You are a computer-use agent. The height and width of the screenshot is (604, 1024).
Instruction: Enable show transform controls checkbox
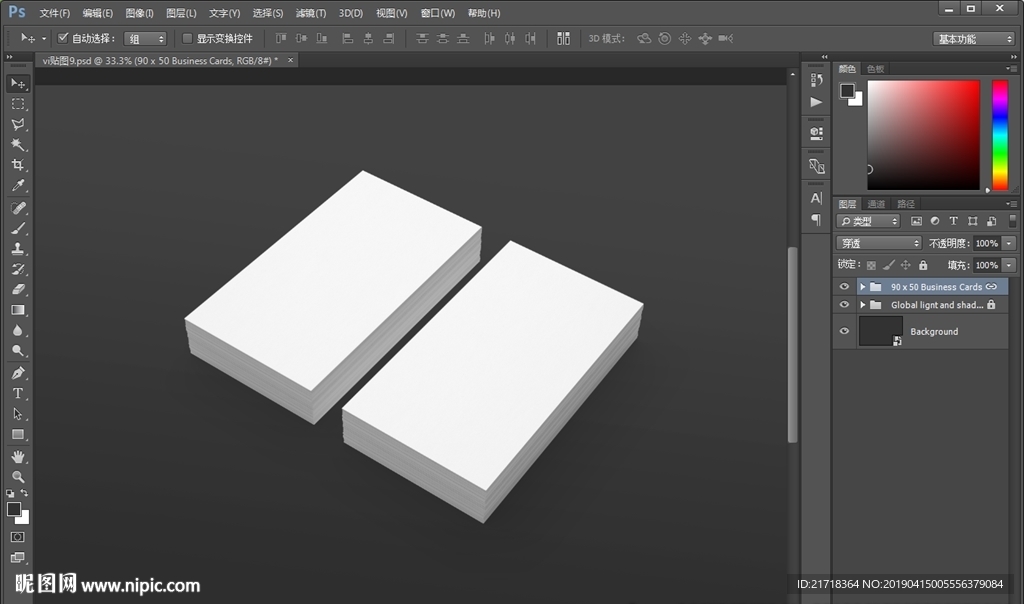point(187,39)
